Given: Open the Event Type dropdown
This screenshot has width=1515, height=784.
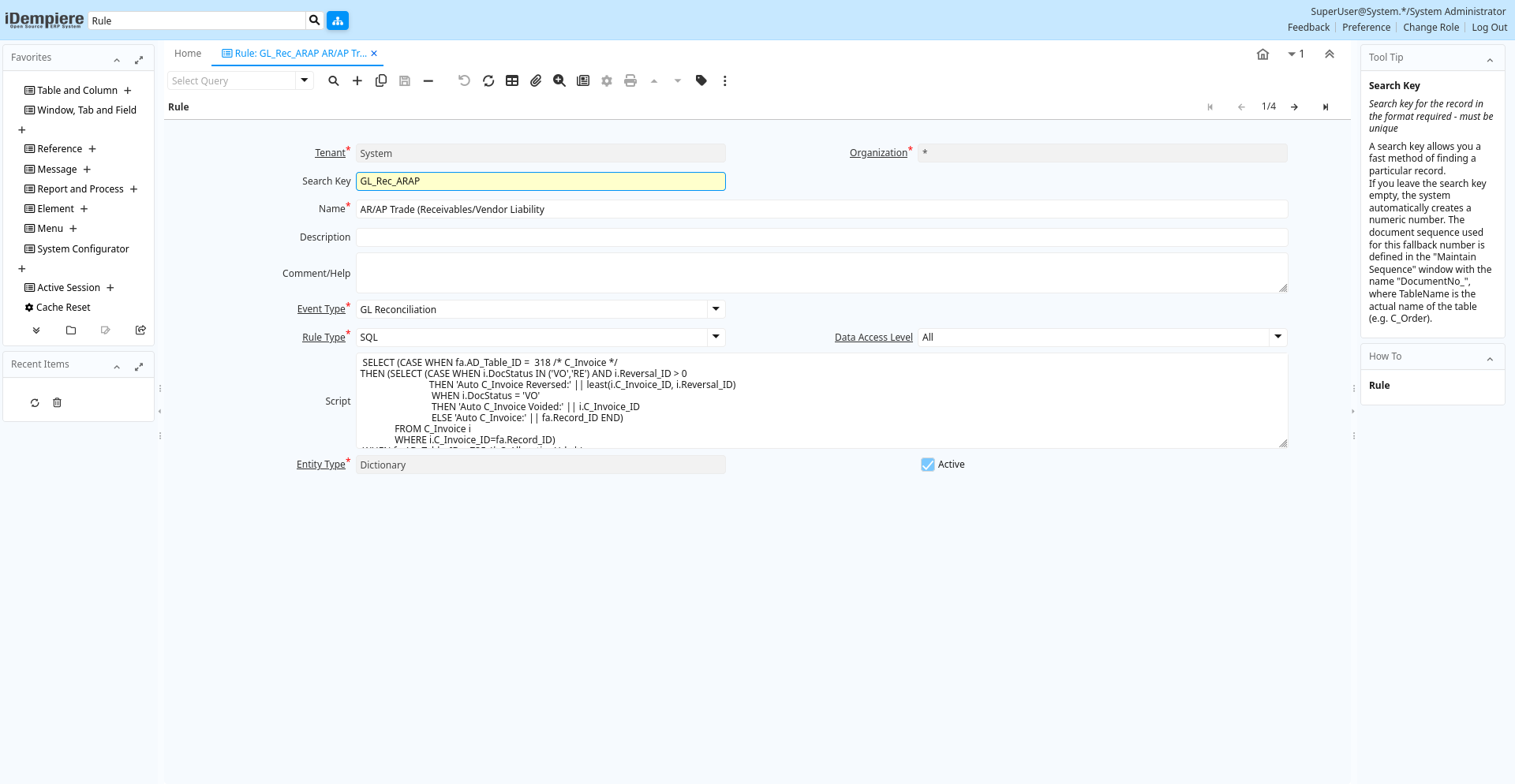Looking at the screenshot, I should pyautogui.click(x=716, y=309).
